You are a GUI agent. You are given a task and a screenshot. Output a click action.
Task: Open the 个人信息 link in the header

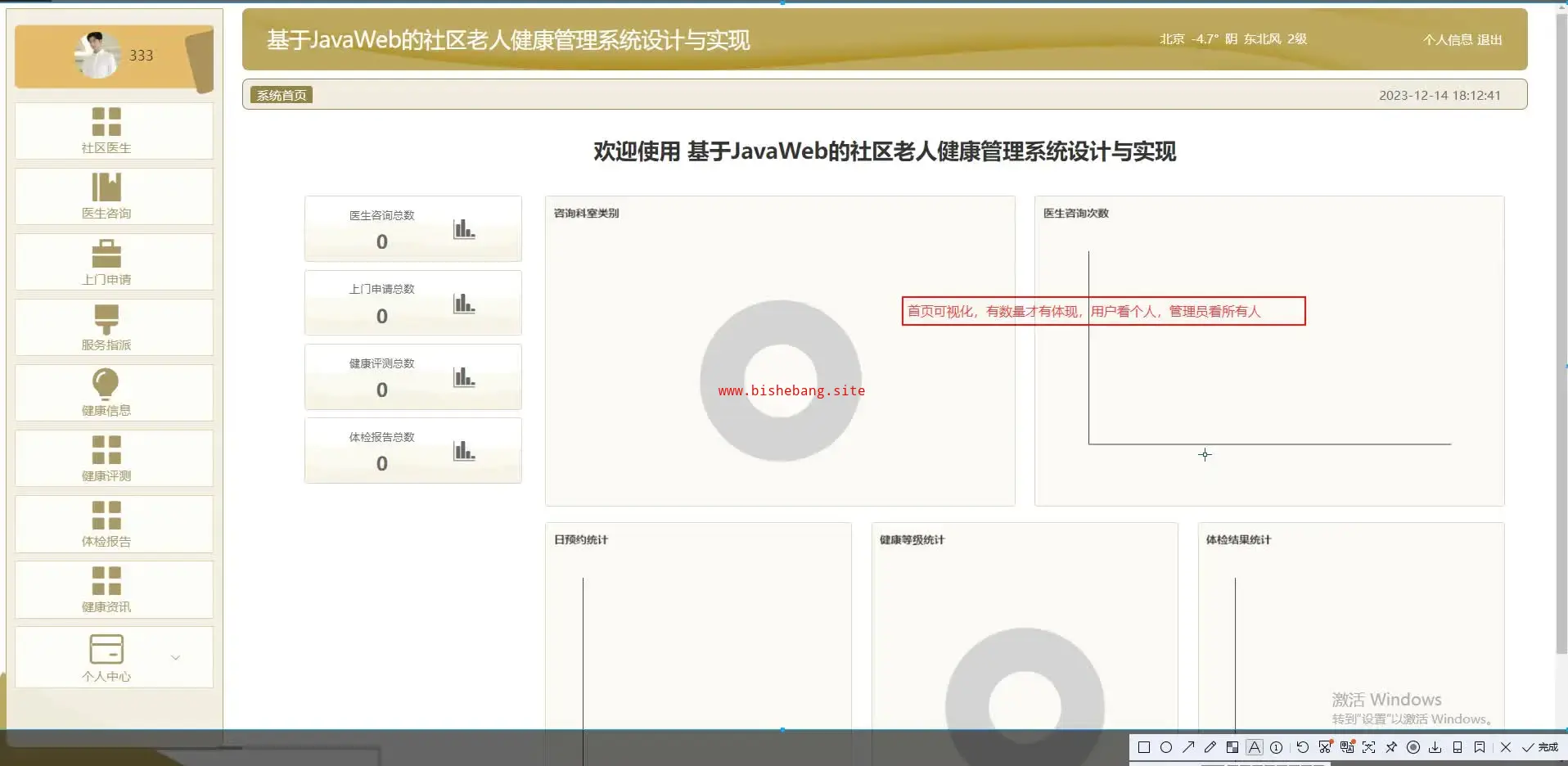(x=1447, y=39)
